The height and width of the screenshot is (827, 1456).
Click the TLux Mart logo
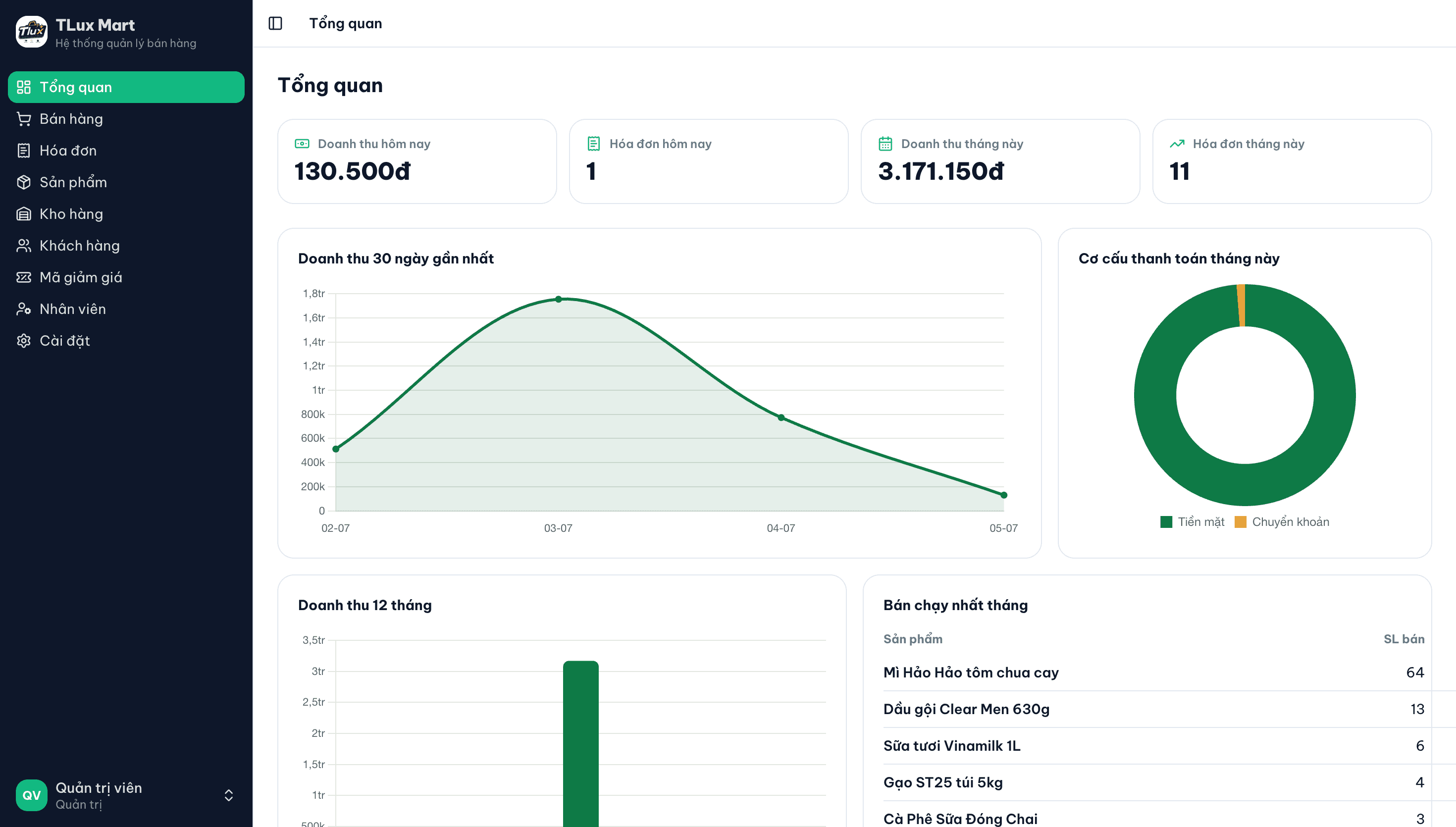coord(31,32)
